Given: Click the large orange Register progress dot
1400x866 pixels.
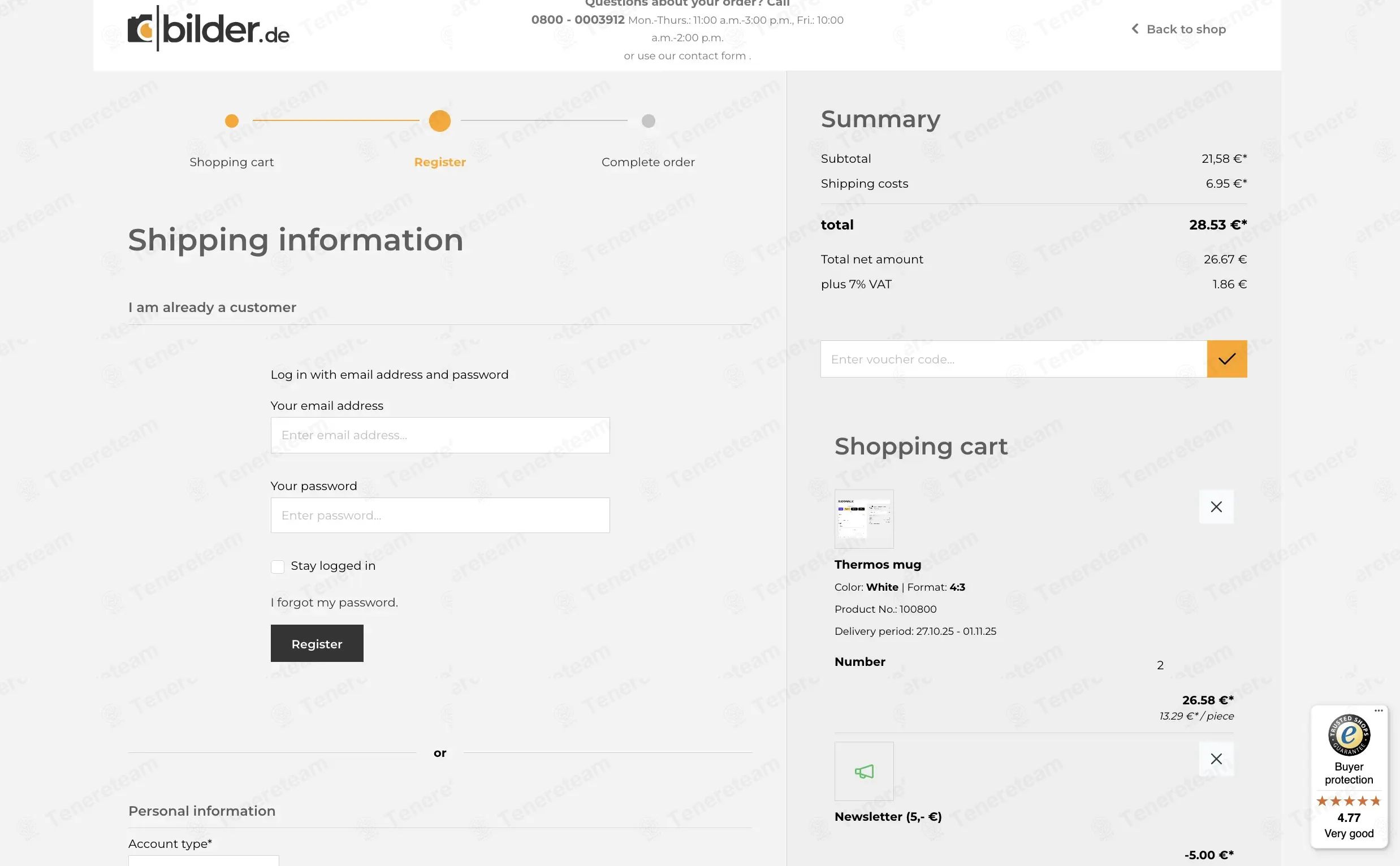Looking at the screenshot, I should click(440, 121).
